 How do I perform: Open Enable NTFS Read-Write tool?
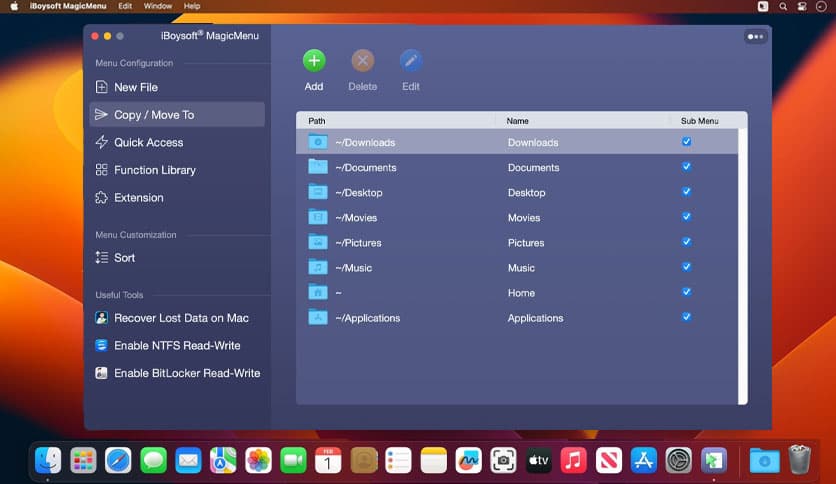pyautogui.click(x=177, y=345)
